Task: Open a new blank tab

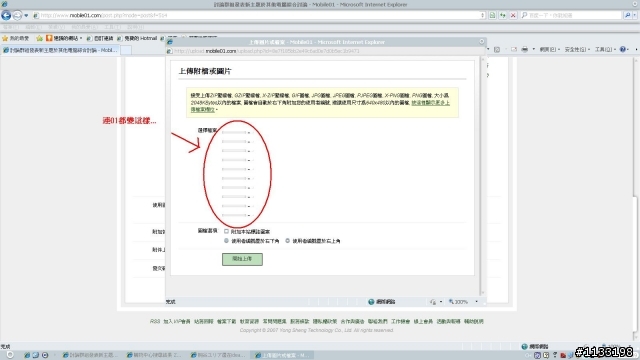Action: pos(127,50)
